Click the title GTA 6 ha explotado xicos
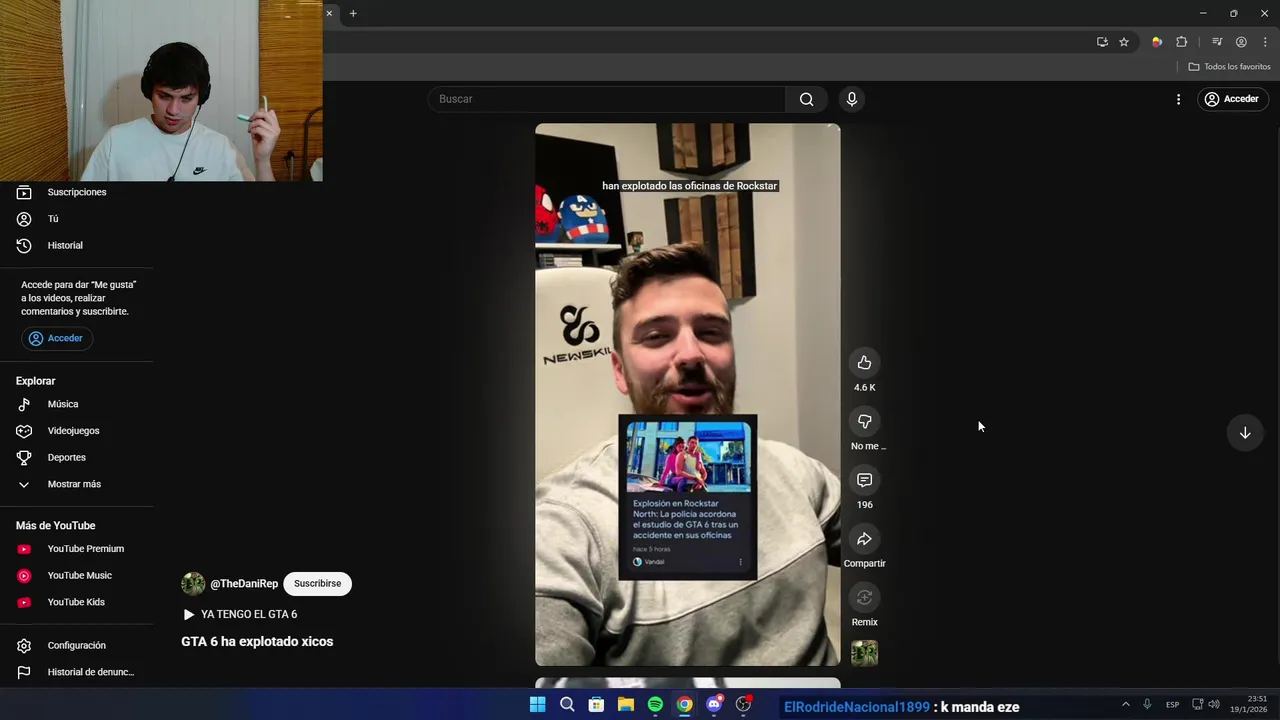The height and width of the screenshot is (720, 1280). click(257, 642)
